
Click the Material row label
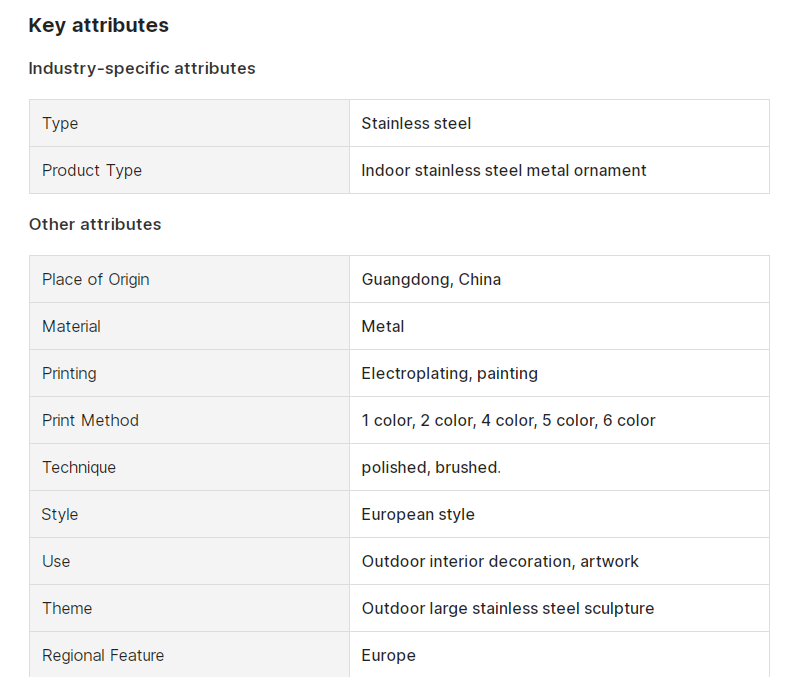click(x=71, y=327)
